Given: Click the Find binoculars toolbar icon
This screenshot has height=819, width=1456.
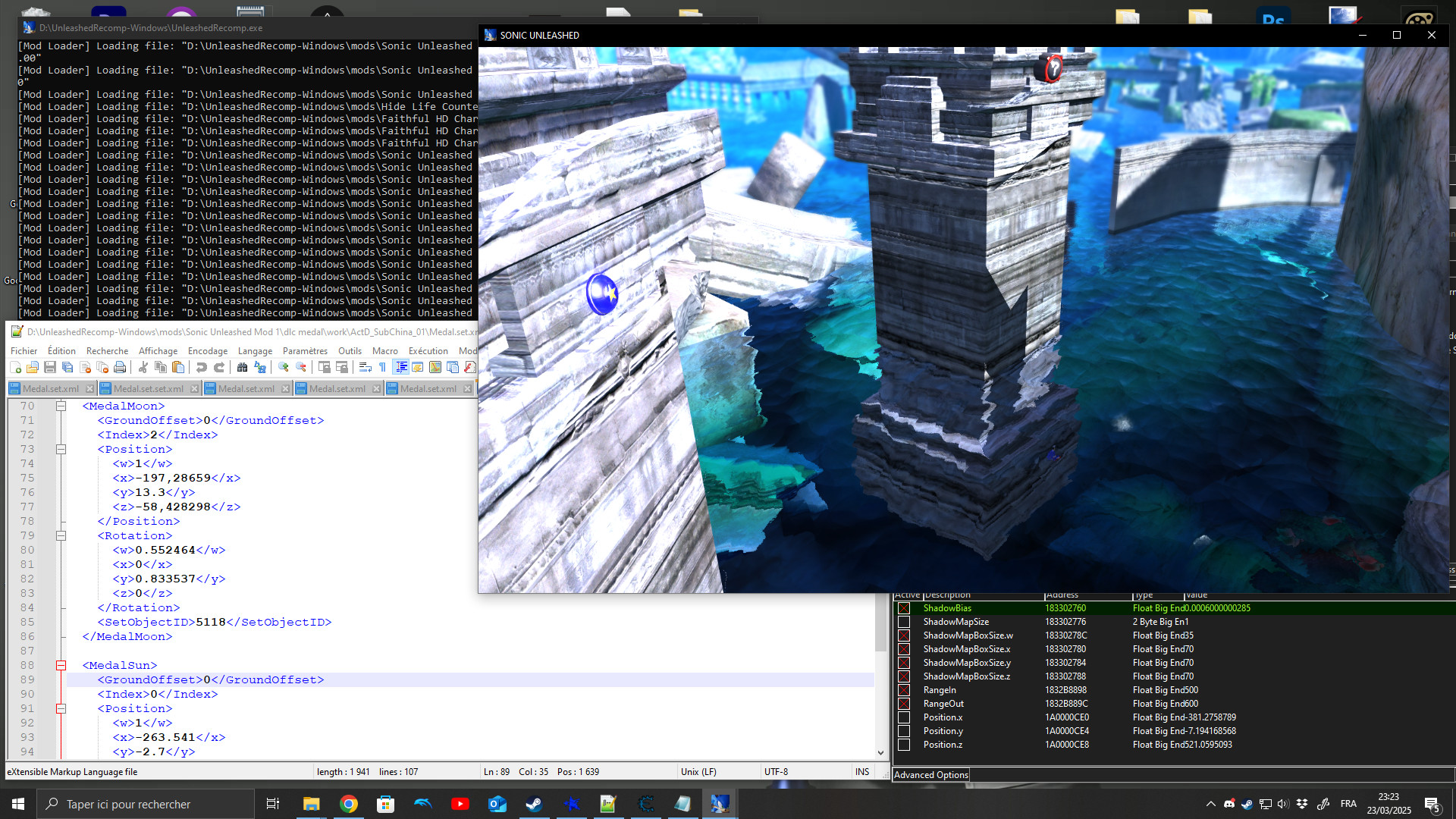Looking at the screenshot, I should coord(242,368).
